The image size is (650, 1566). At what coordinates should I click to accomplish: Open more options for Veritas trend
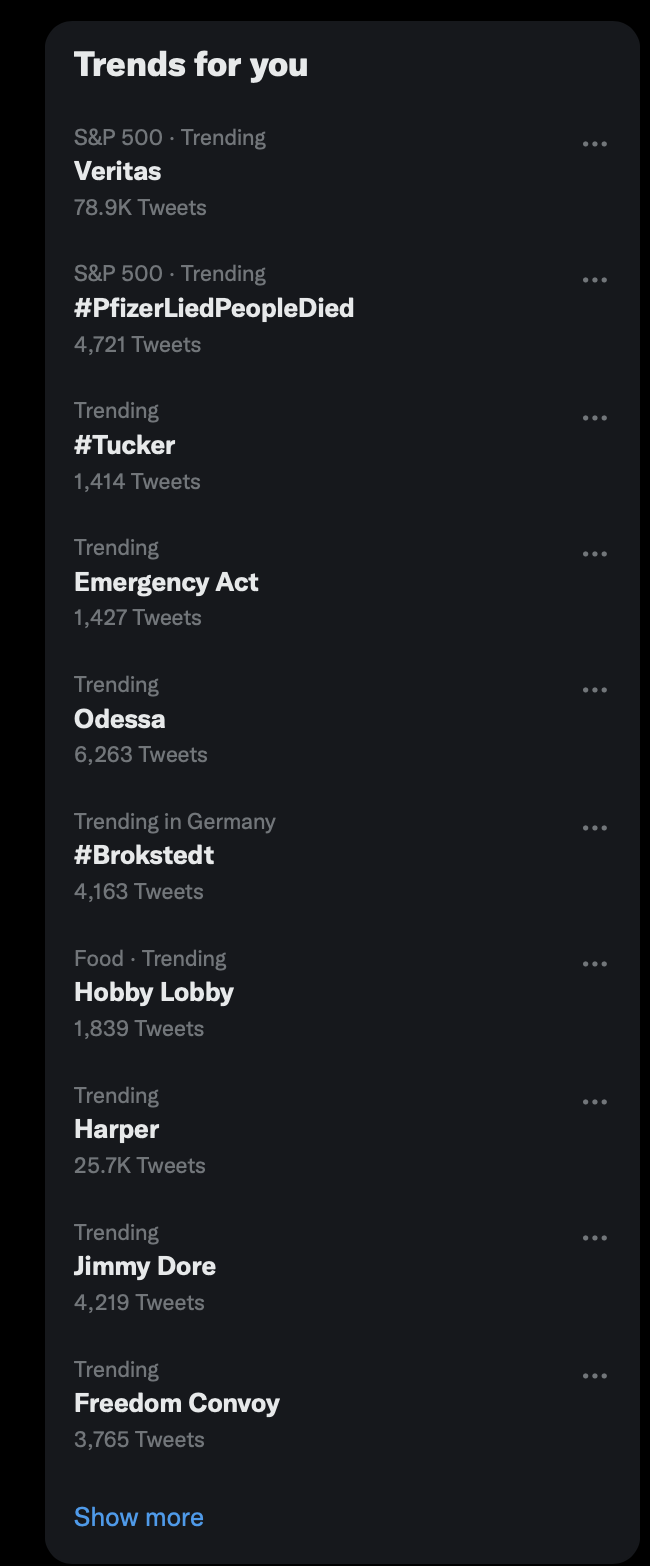[x=595, y=144]
